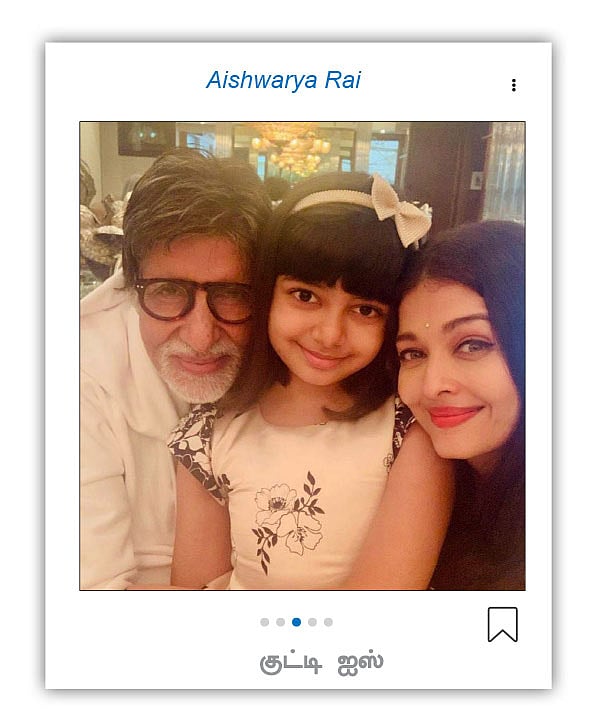Click the golden chandelier in photo background
This screenshot has width=597, height=713.
click(x=290, y=149)
